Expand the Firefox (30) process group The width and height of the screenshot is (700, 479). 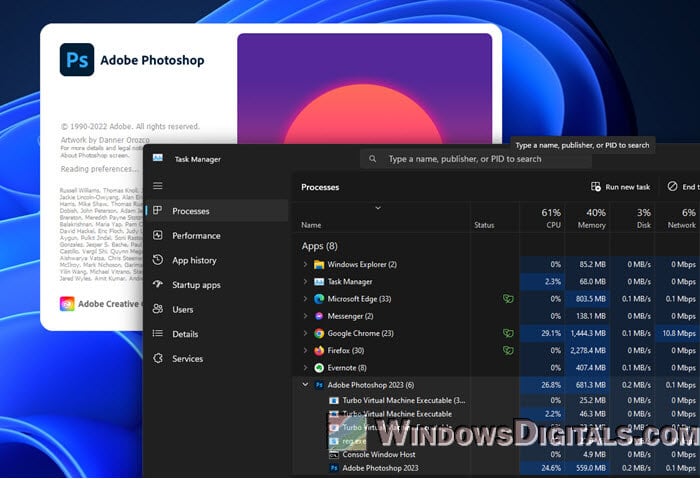pyautogui.click(x=305, y=350)
